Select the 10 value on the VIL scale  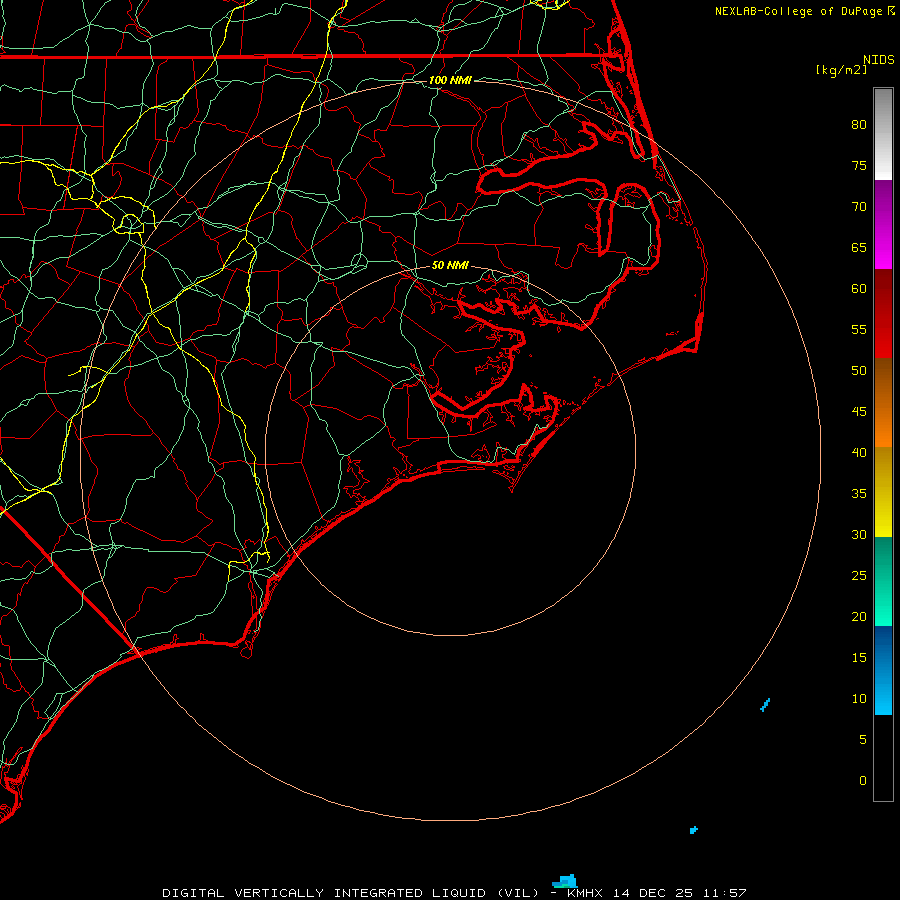[859, 699]
